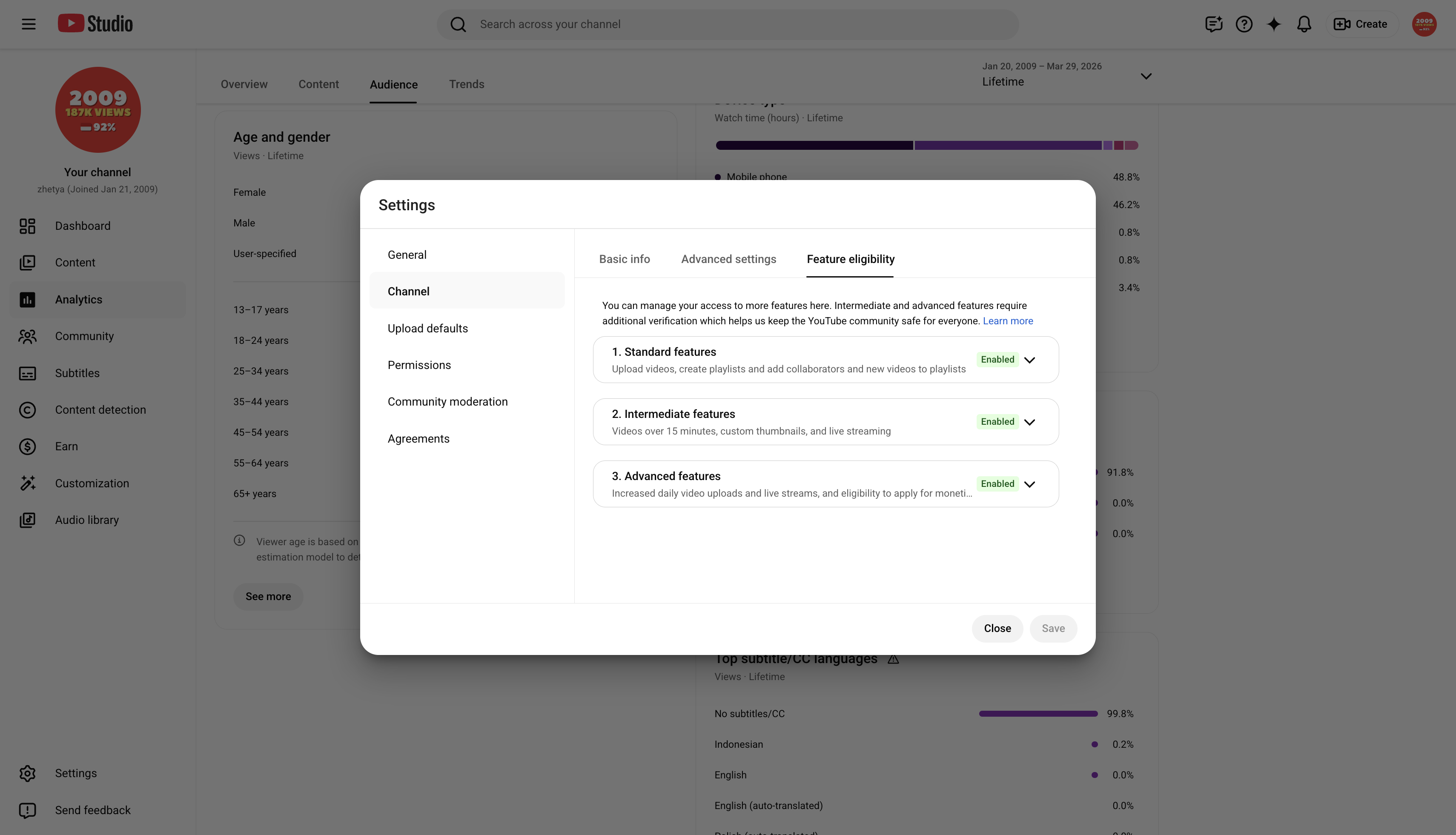The image size is (1456, 835).
Task: Open the Content sidebar icon
Action: [28, 263]
